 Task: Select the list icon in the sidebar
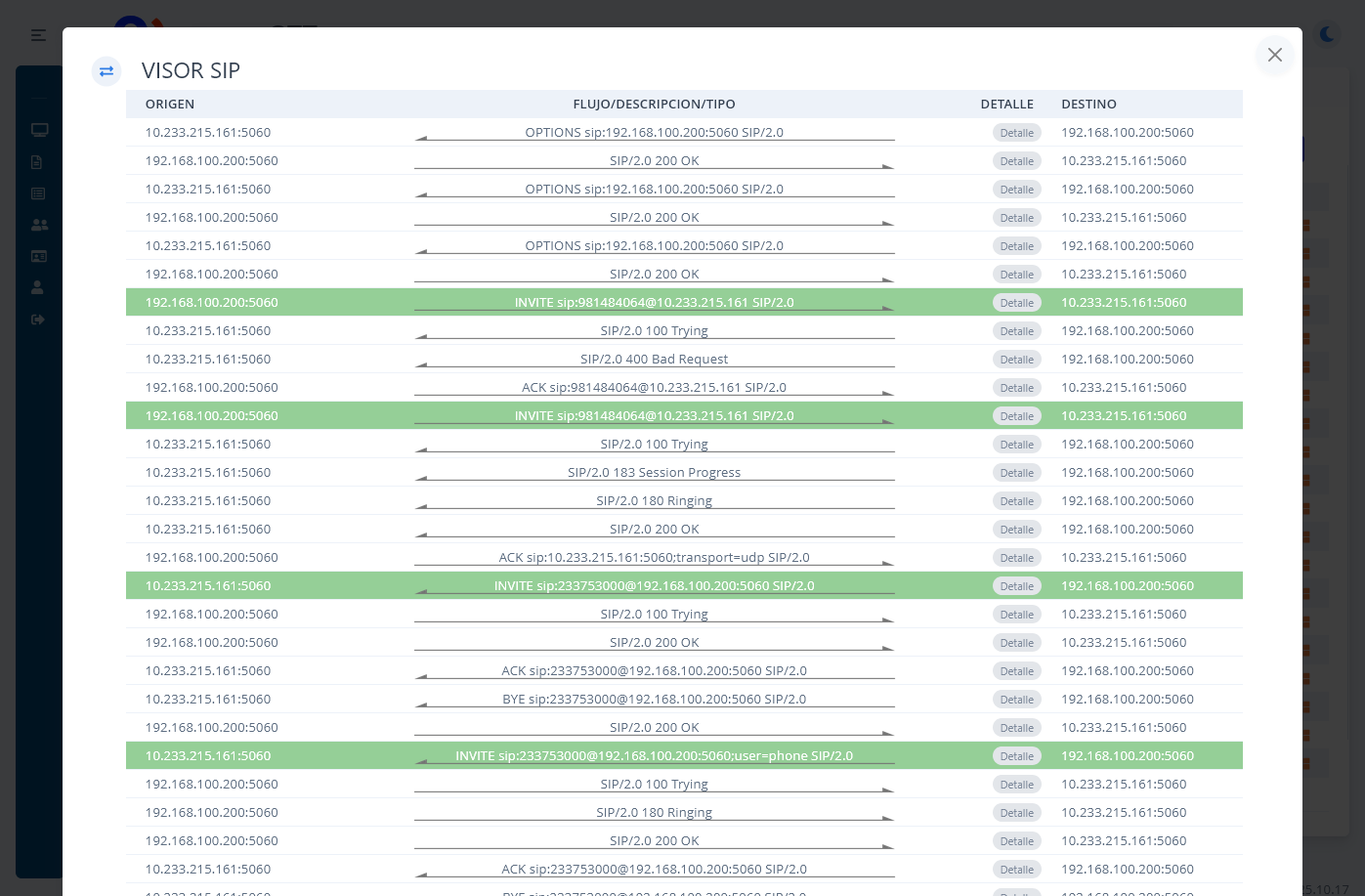[x=38, y=193]
